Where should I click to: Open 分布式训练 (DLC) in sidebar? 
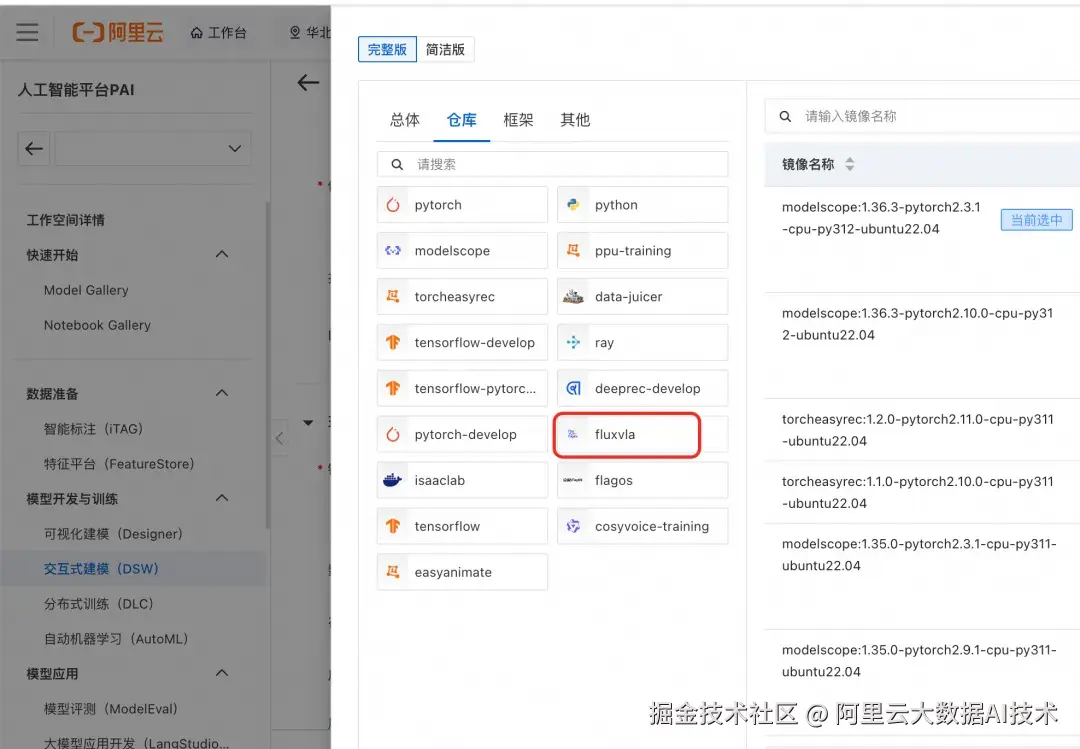pos(98,604)
